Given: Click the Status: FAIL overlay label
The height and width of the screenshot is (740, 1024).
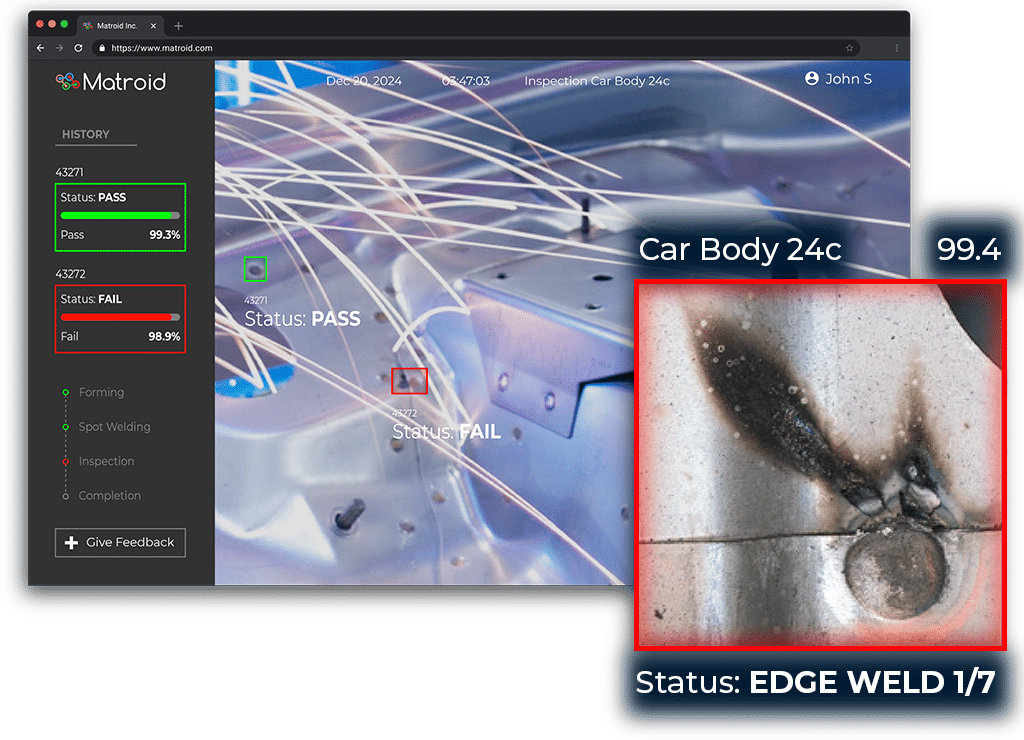Looking at the screenshot, I should pos(447,432).
